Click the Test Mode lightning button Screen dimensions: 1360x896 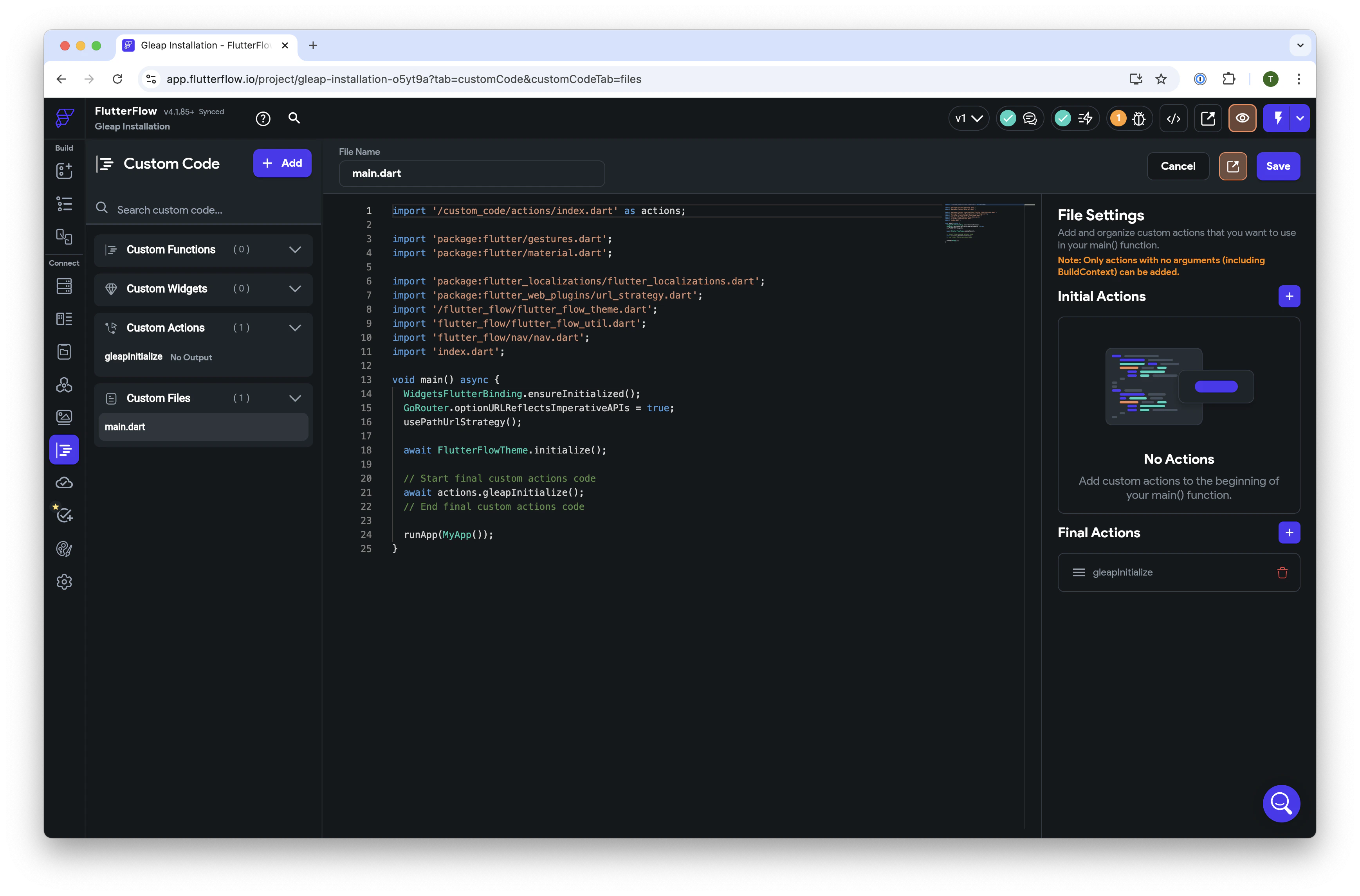click(x=1277, y=118)
